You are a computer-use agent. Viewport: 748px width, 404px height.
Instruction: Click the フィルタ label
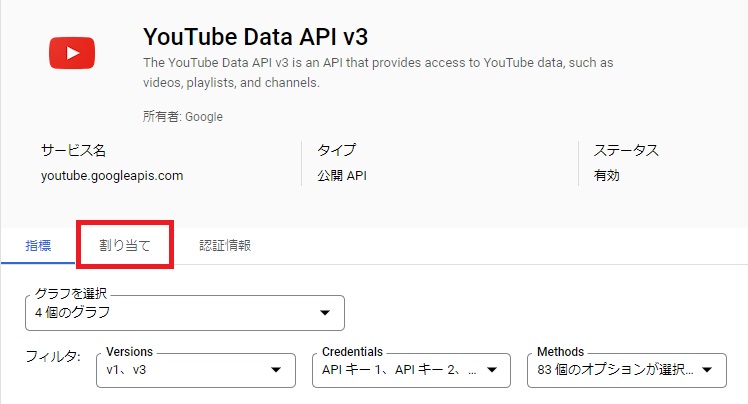pos(53,358)
